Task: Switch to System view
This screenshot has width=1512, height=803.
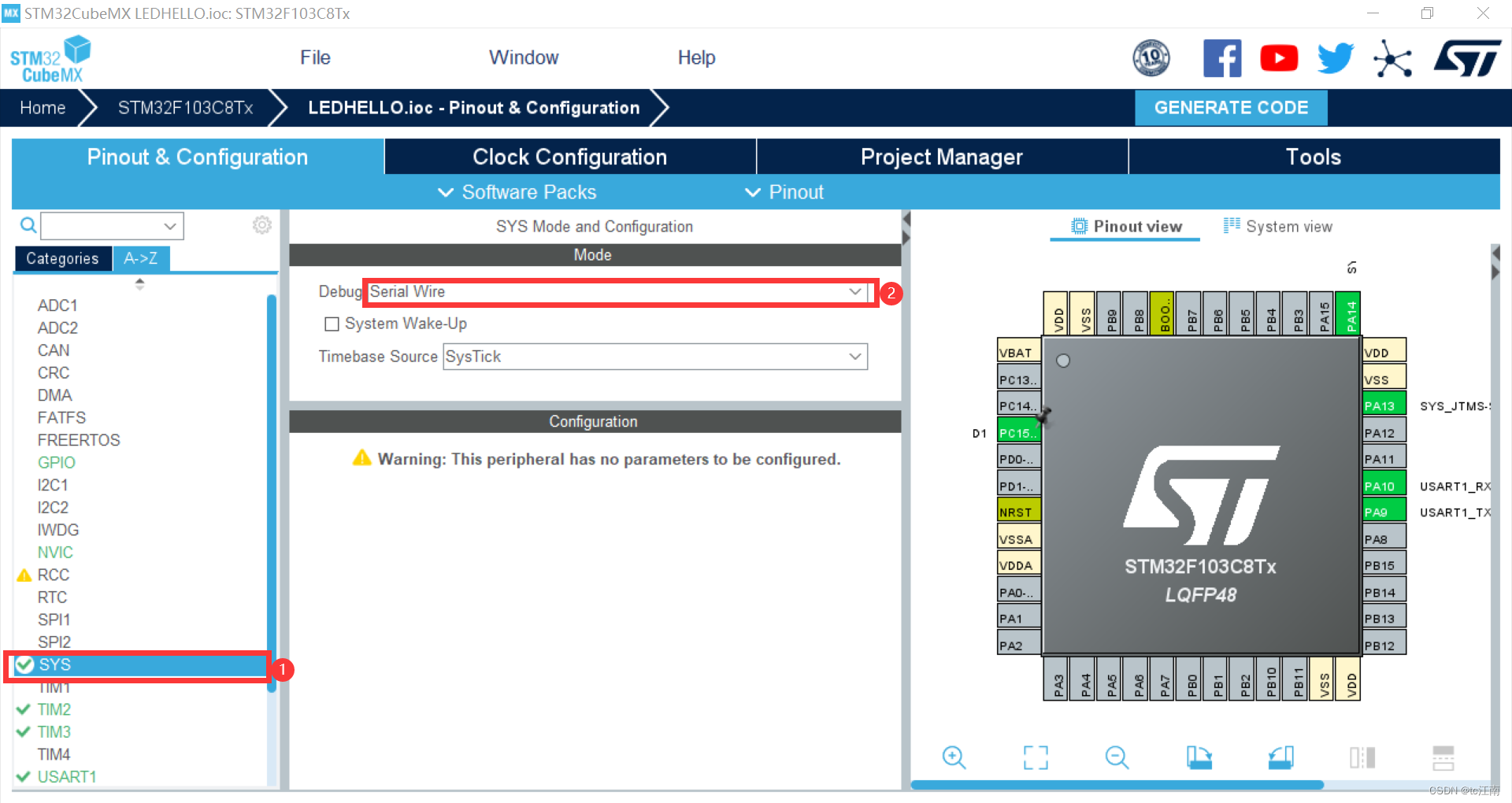Action: point(1277,227)
